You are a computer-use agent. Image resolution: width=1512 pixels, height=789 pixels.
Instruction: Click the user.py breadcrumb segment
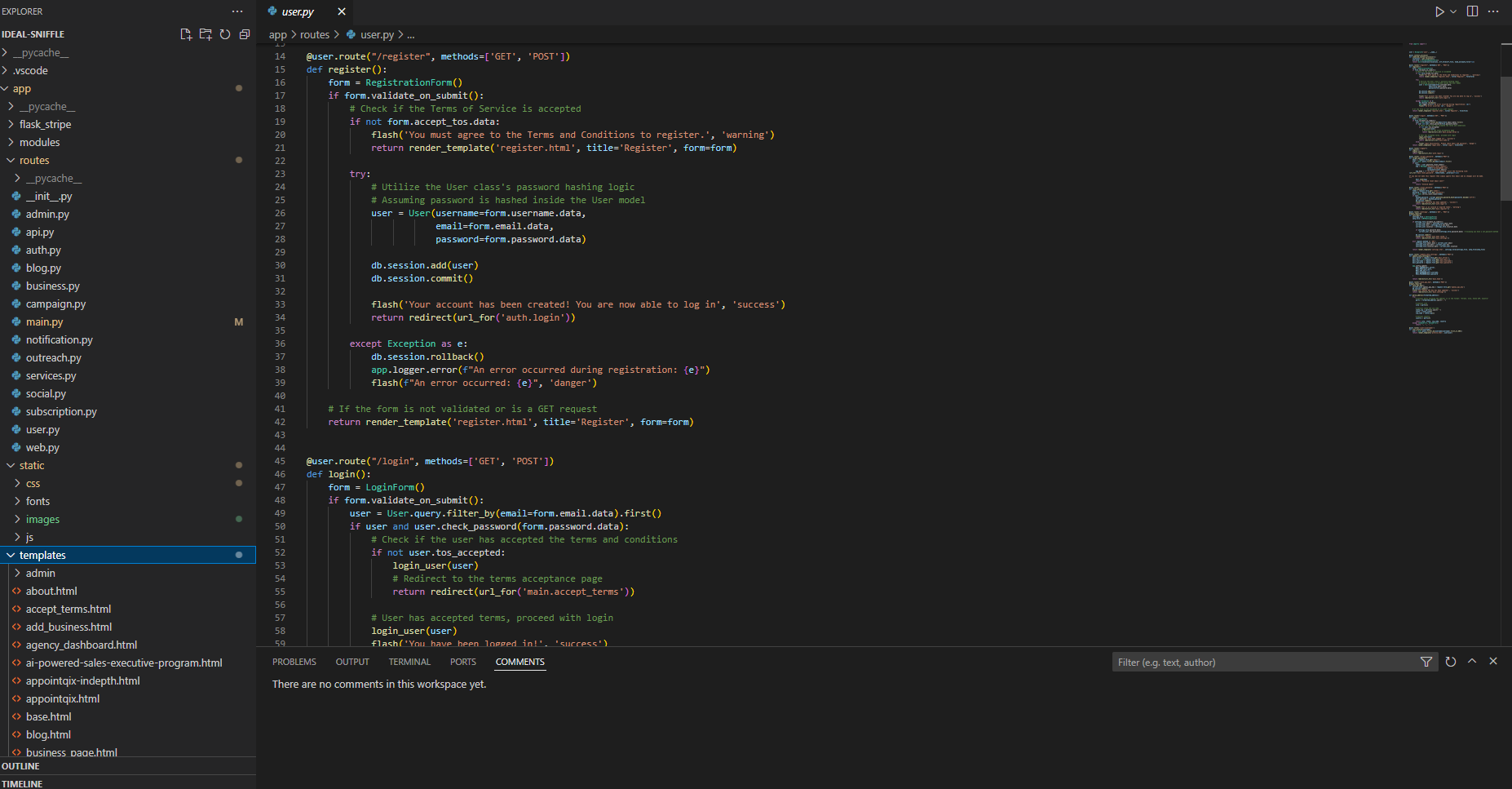point(377,34)
